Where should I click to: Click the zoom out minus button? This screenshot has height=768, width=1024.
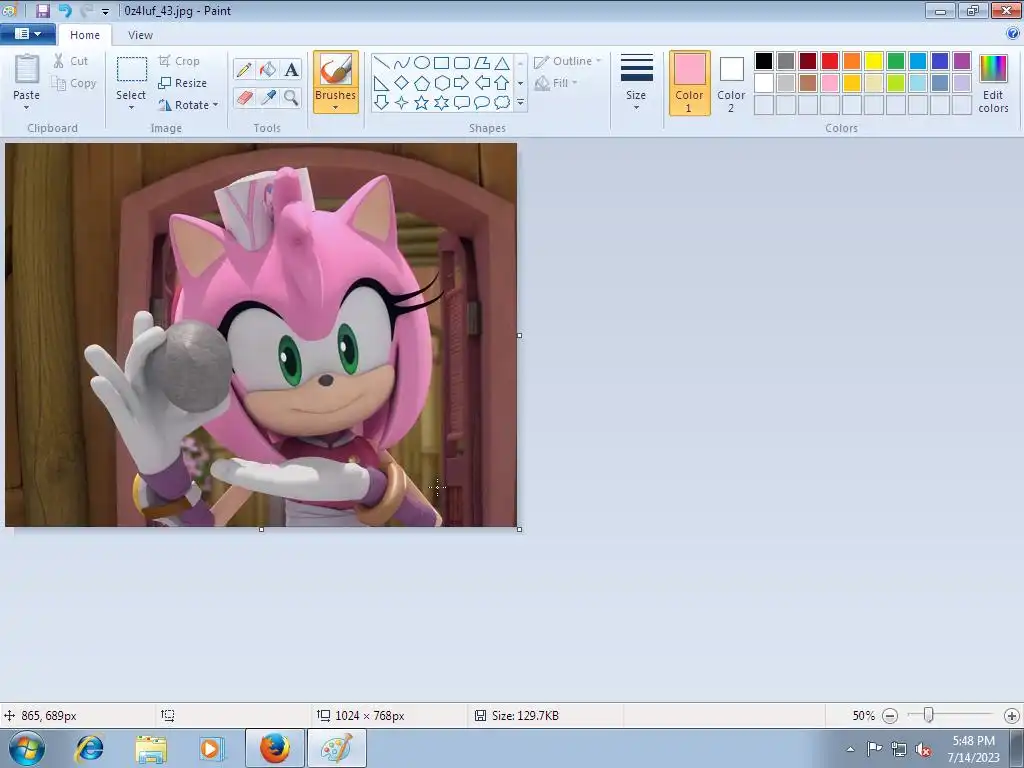click(889, 716)
